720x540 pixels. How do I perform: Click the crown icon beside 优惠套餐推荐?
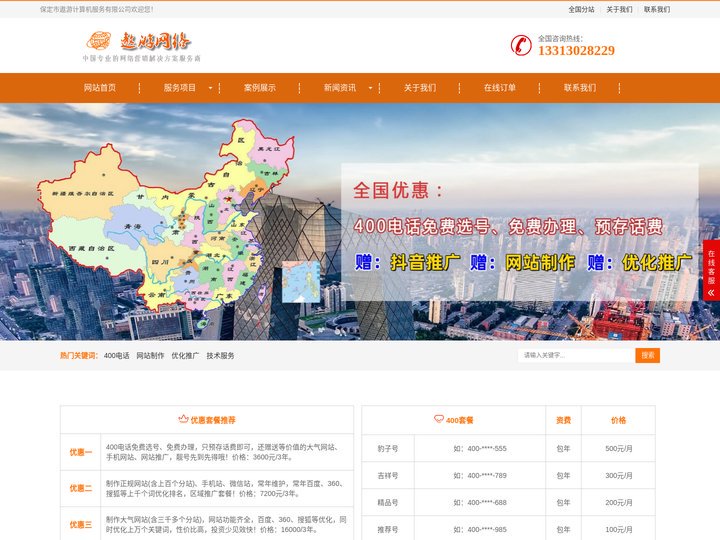[x=183, y=419]
